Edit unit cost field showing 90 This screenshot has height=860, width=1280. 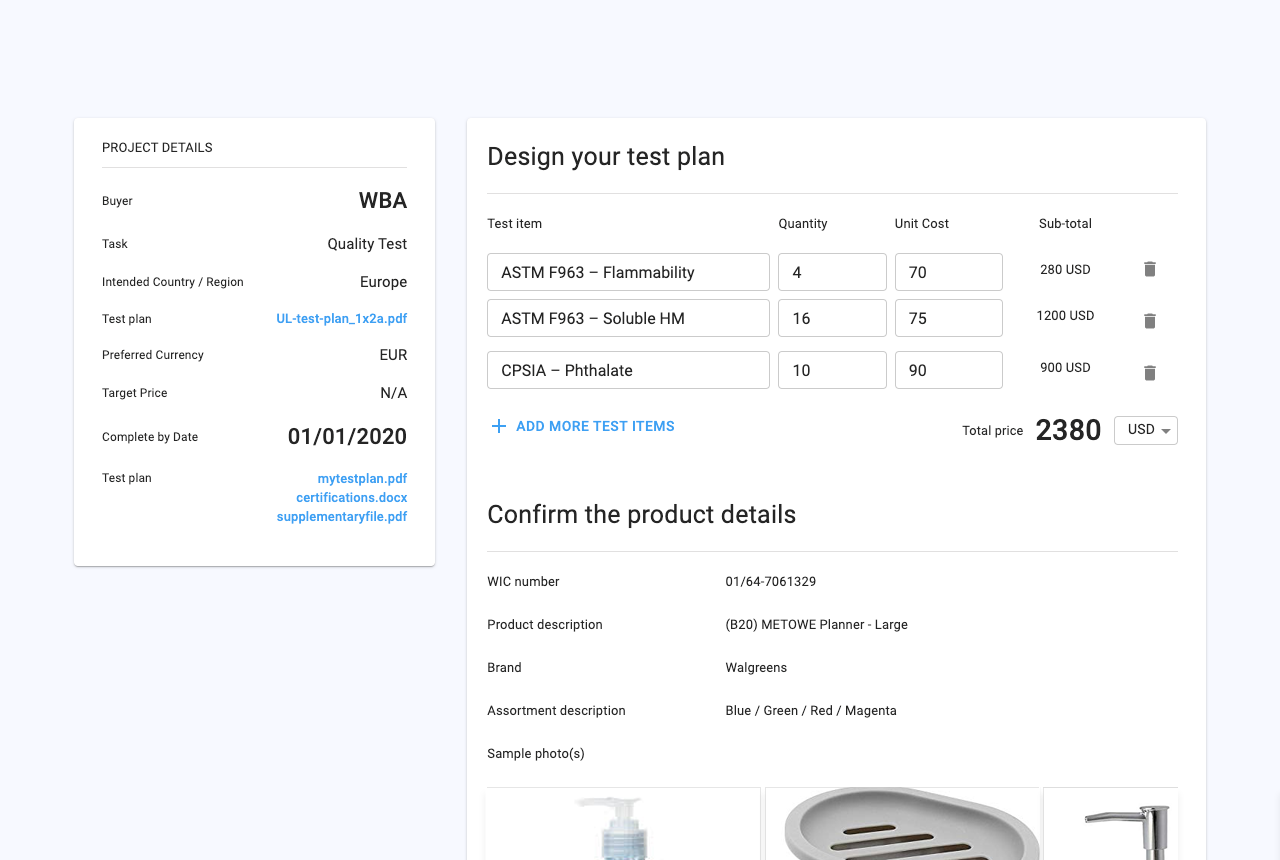(x=948, y=370)
